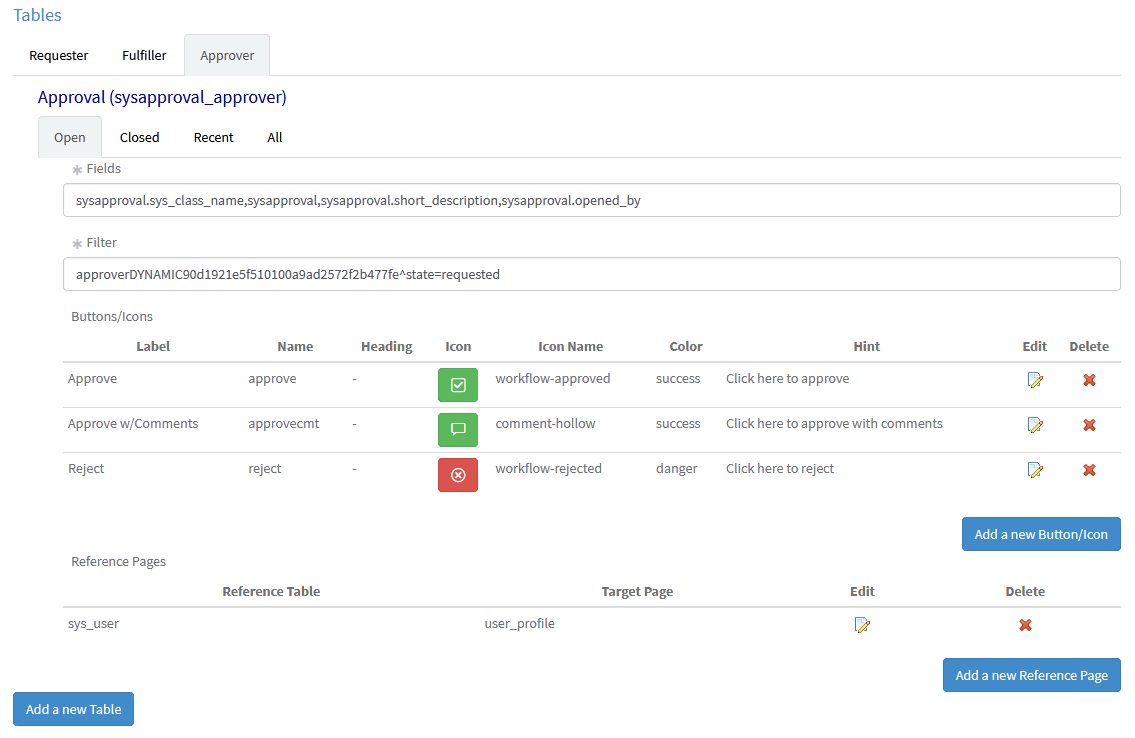Click the sys_user reference table link
This screenshot has height=738, width=1135.
coord(92,622)
